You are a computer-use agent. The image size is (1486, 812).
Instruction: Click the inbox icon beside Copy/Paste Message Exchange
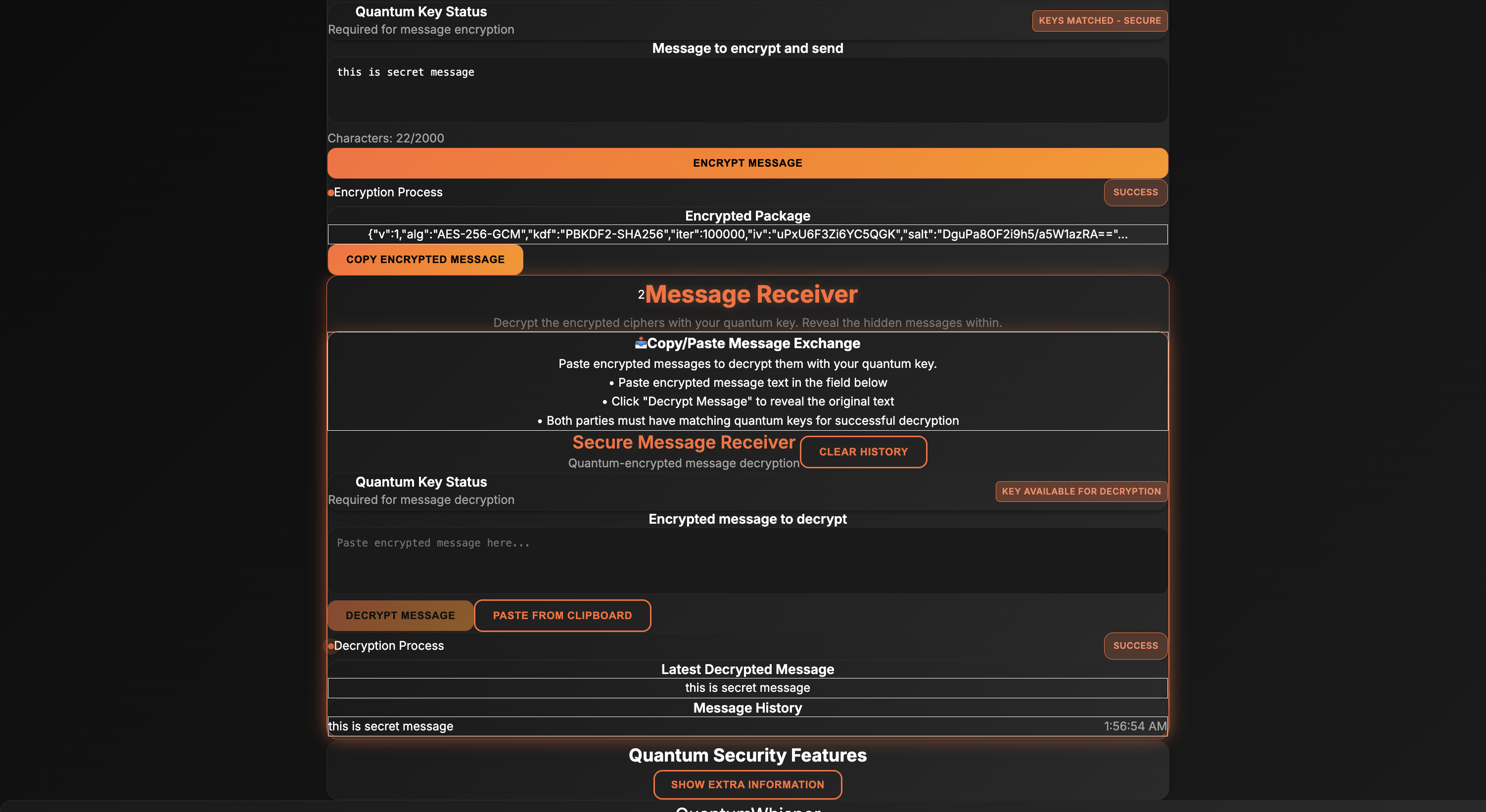coord(640,343)
